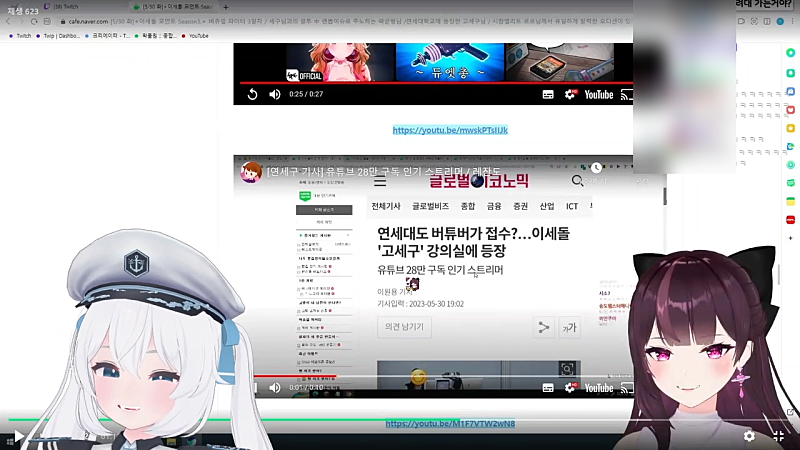Open the blue chat bubble sidebar icon
800x450 pixels.
[x=790, y=91]
